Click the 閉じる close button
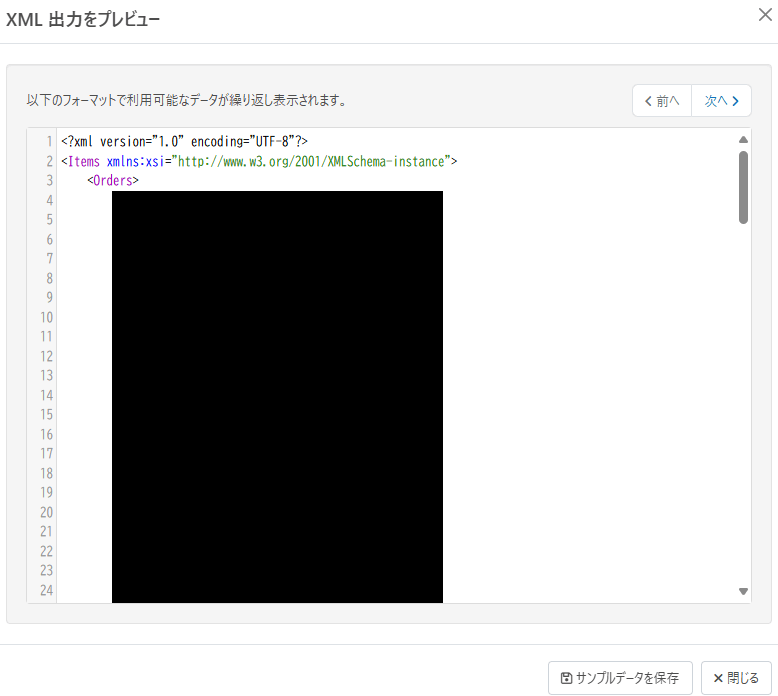 coord(736,678)
